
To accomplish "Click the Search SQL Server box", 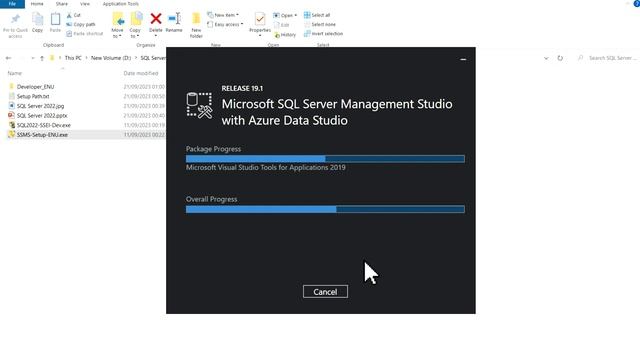I will click(x=607, y=58).
